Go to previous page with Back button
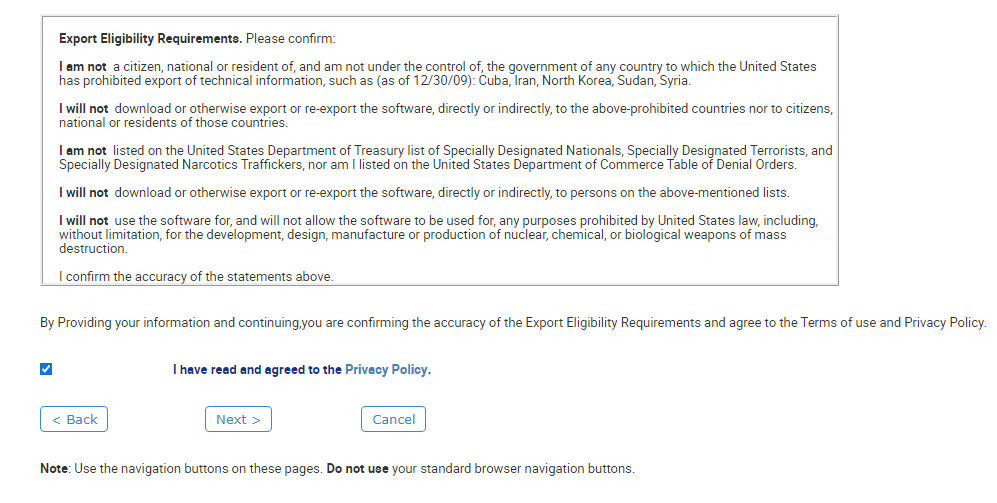This screenshot has height=503, width=997. pos(74,419)
